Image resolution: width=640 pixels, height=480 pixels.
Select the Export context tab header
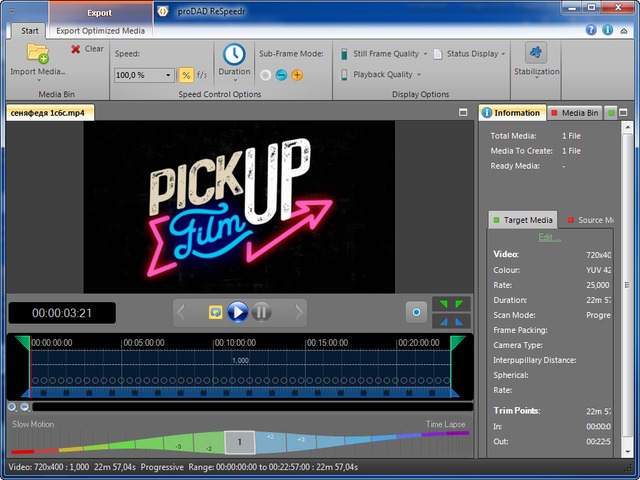click(99, 13)
